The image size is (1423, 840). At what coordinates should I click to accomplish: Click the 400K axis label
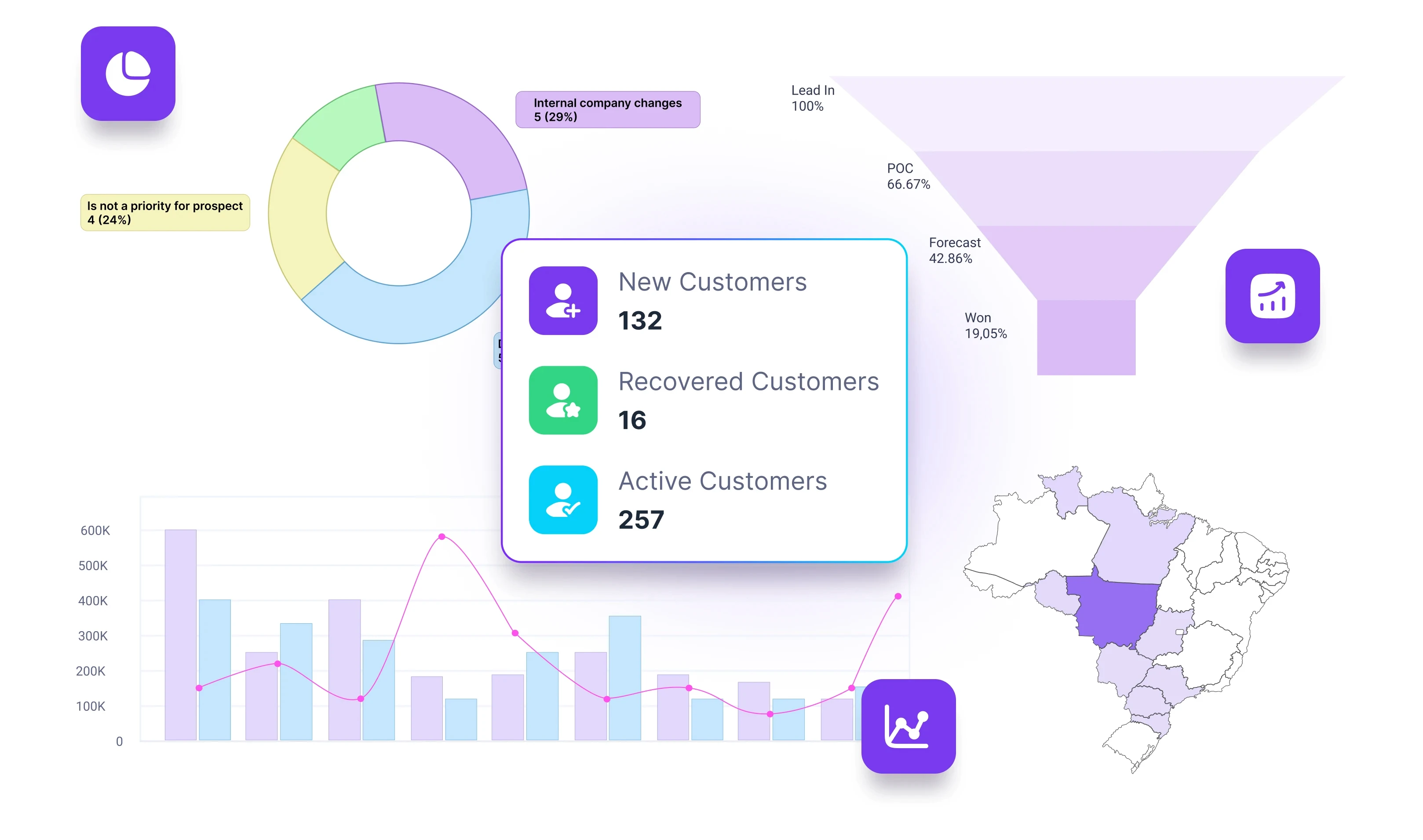tap(93, 601)
